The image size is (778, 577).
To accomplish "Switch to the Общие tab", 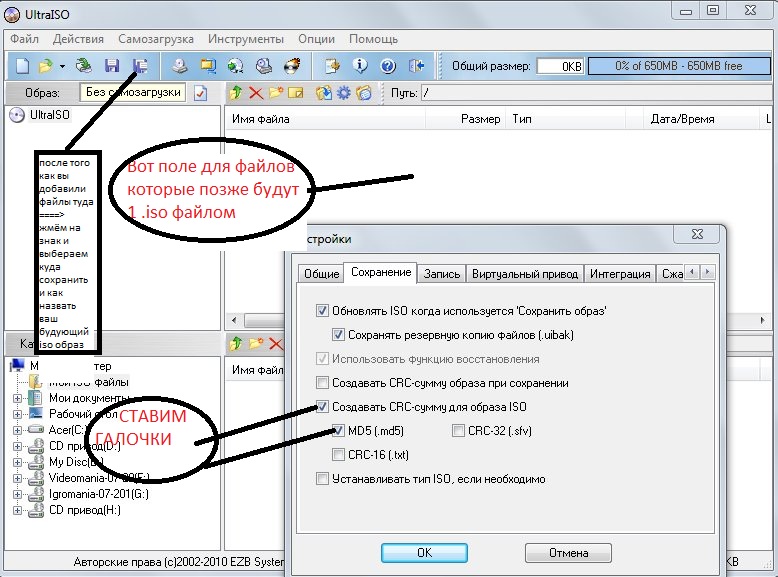I will coord(322,274).
